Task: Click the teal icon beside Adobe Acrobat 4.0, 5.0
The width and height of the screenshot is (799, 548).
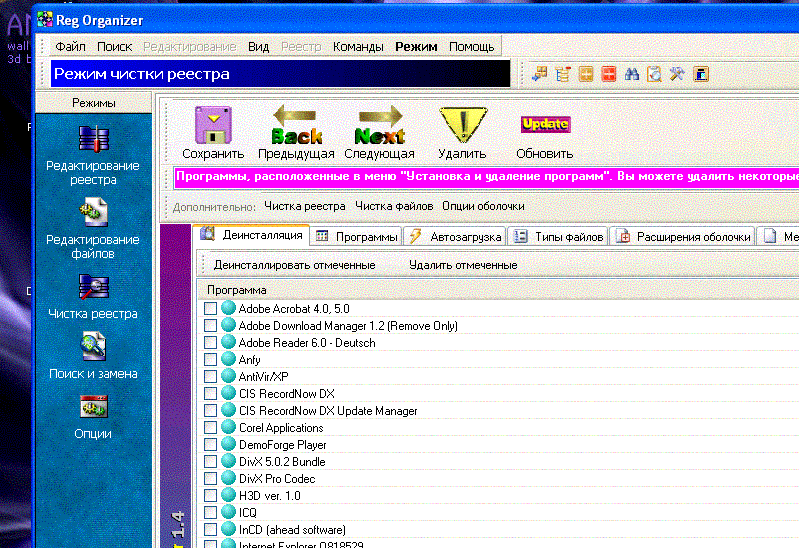Action: click(x=228, y=308)
